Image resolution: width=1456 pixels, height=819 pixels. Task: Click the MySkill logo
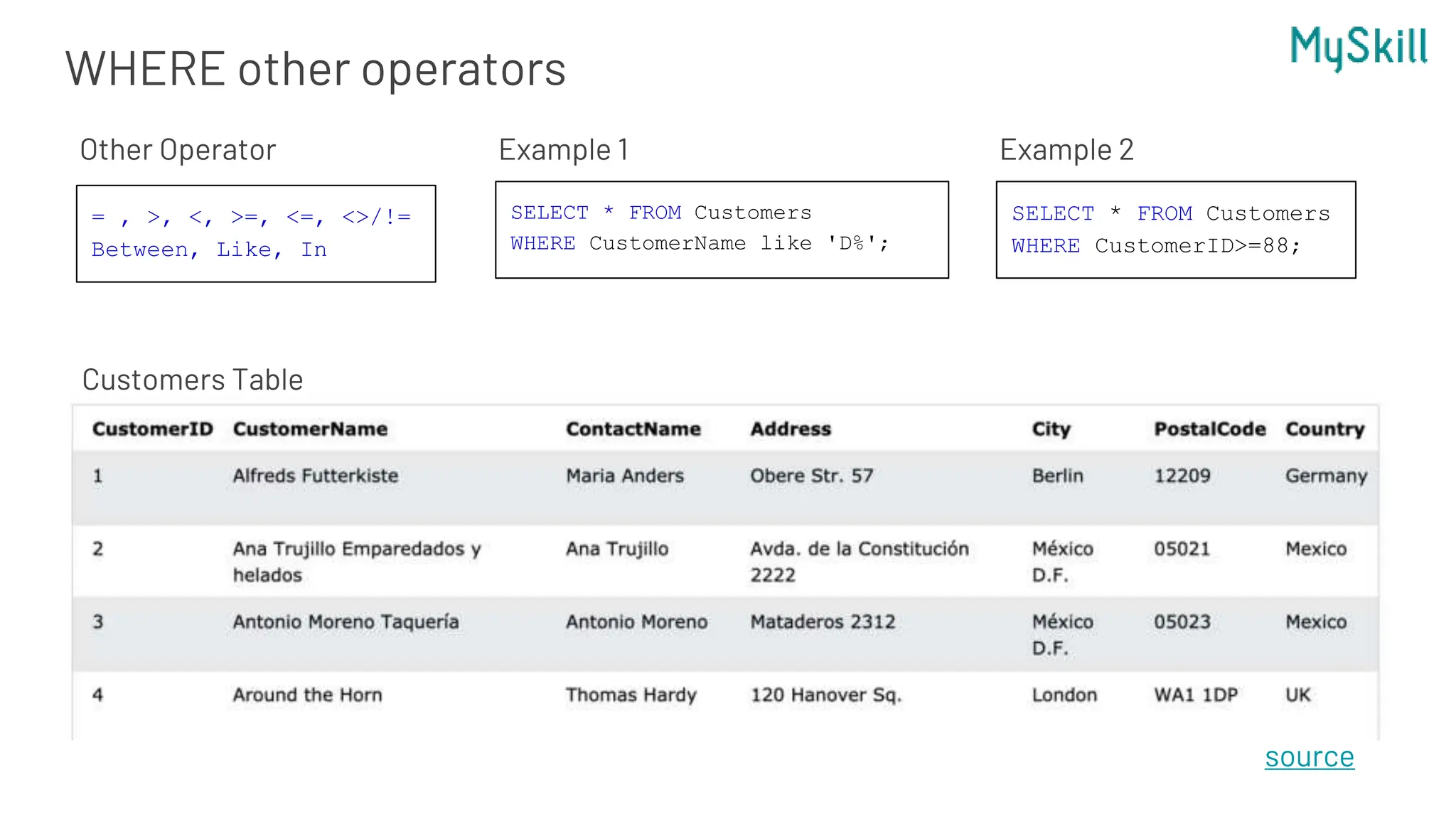1359,48
